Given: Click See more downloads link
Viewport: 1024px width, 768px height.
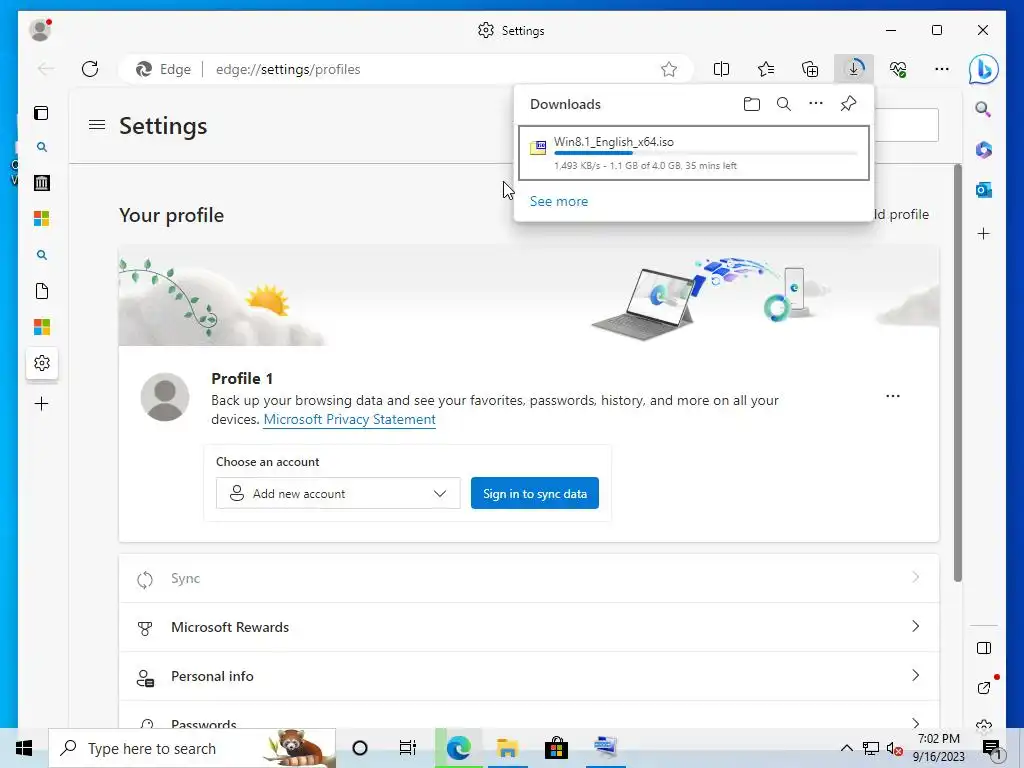Looking at the screenshot, I should (559, 201).
